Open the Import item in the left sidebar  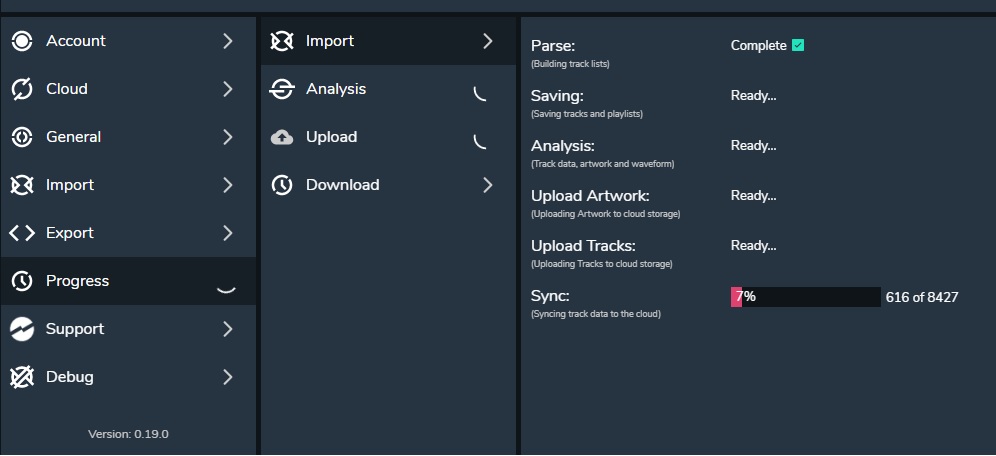click(x=70, y=185)
